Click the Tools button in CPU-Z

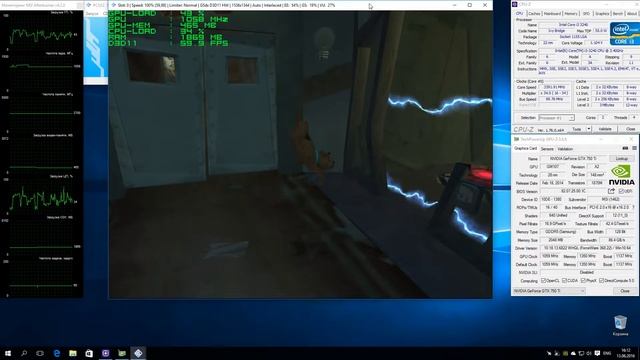pos(576,129)
